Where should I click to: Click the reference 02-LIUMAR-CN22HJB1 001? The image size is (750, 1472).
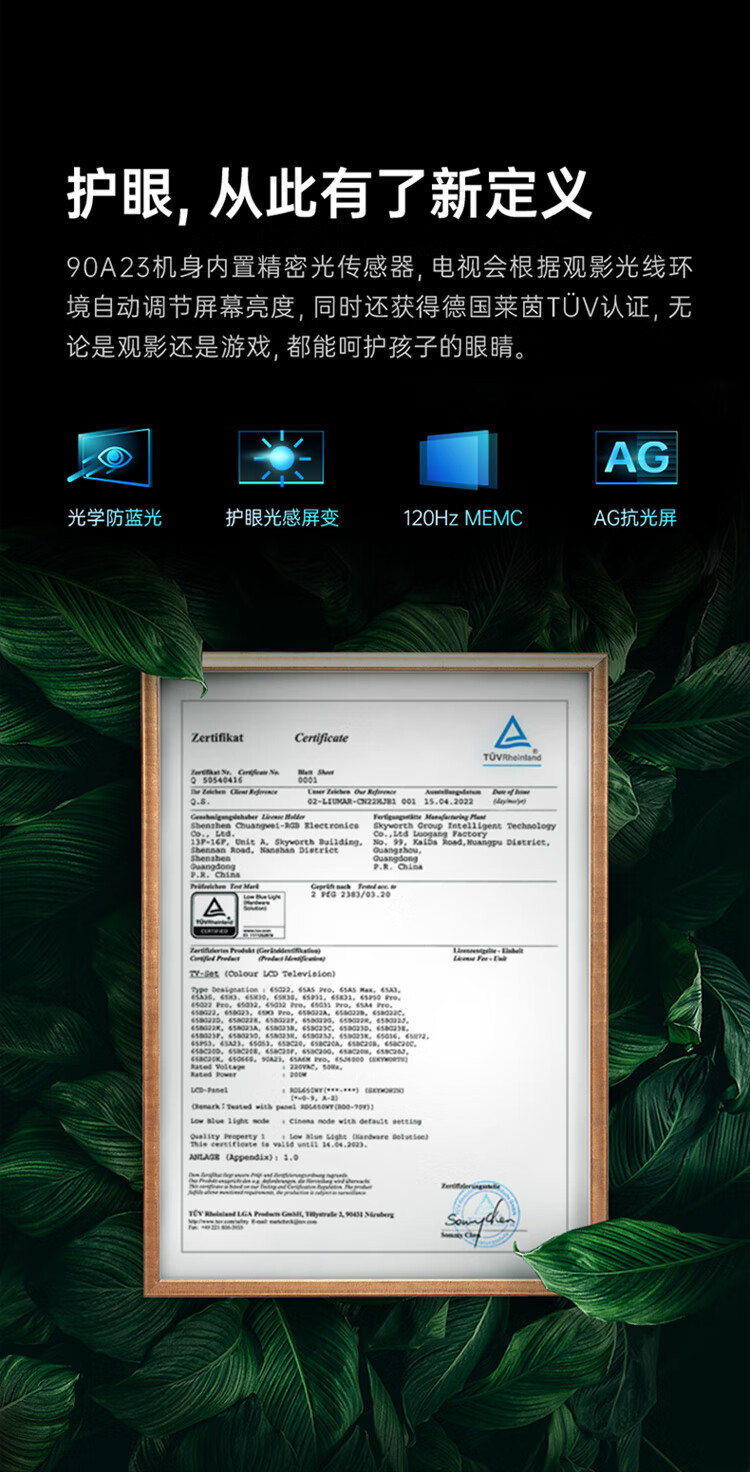click(364, 800)
